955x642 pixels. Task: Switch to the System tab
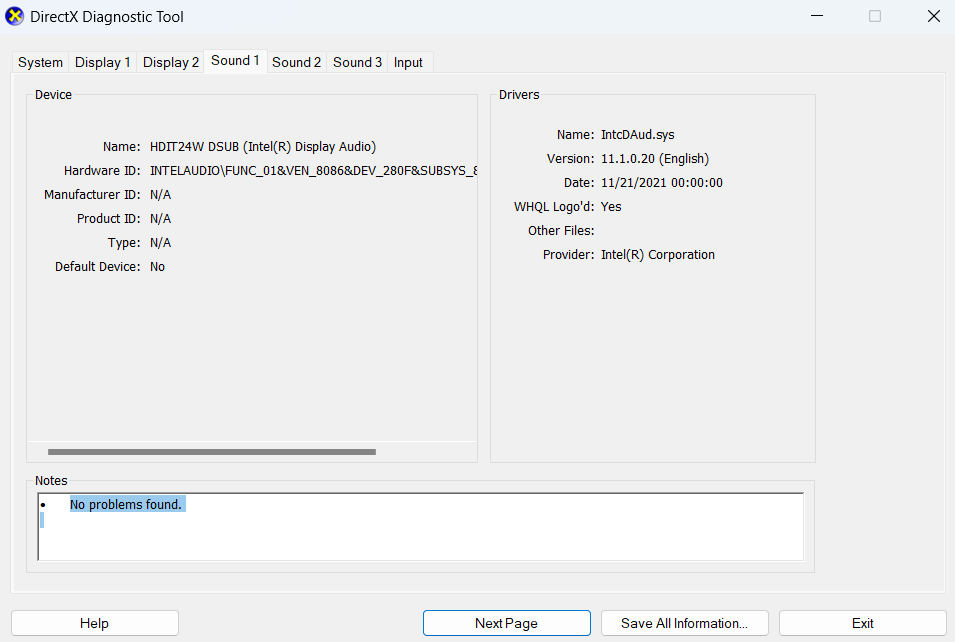40,62
